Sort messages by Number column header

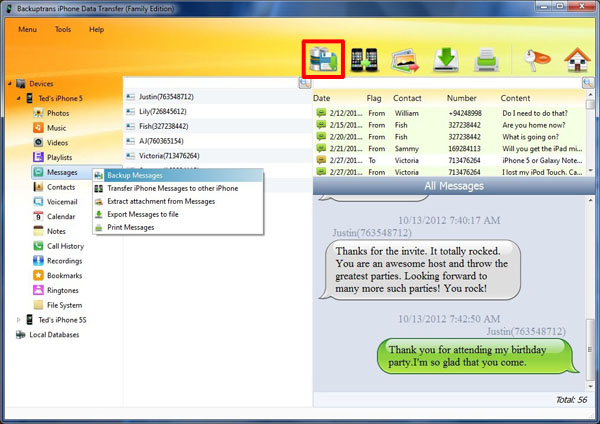pos(461,98)
